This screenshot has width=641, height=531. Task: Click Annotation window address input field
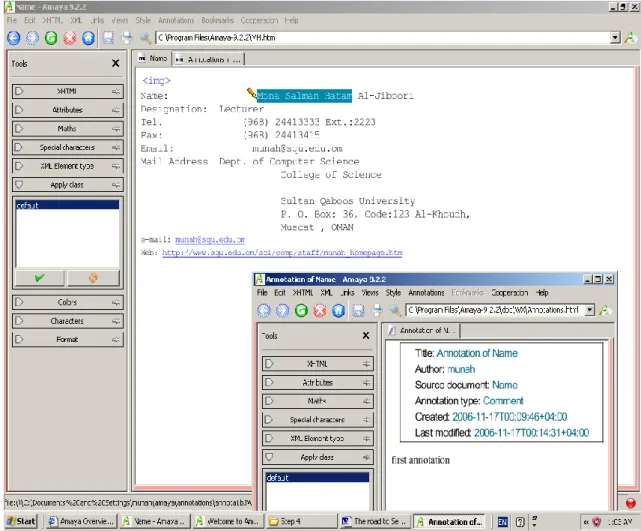click(495, 310)
